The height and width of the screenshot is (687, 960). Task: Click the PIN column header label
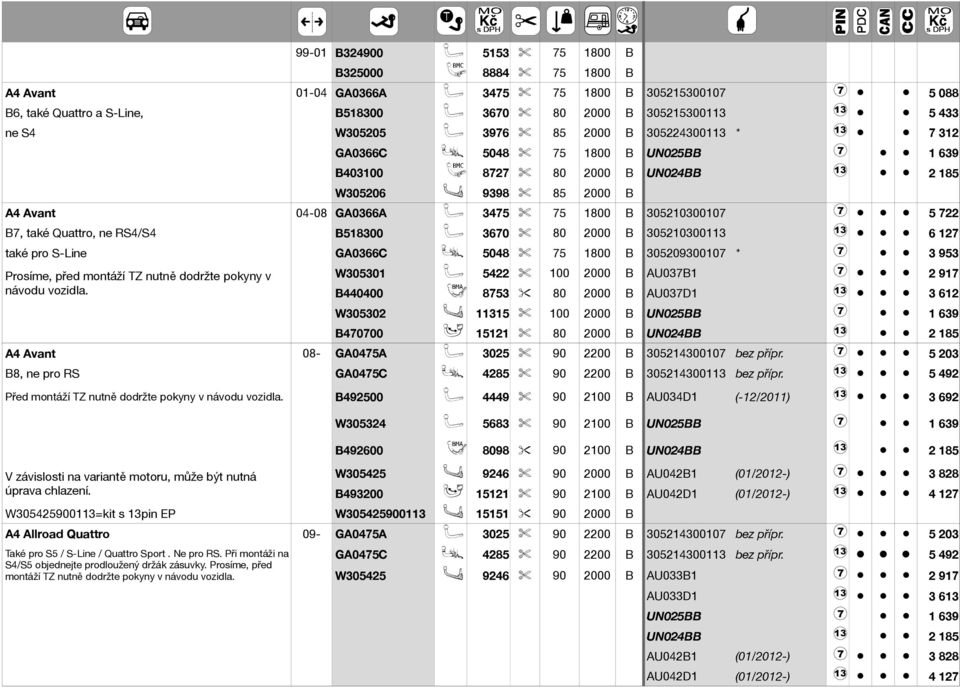(840, 21)
